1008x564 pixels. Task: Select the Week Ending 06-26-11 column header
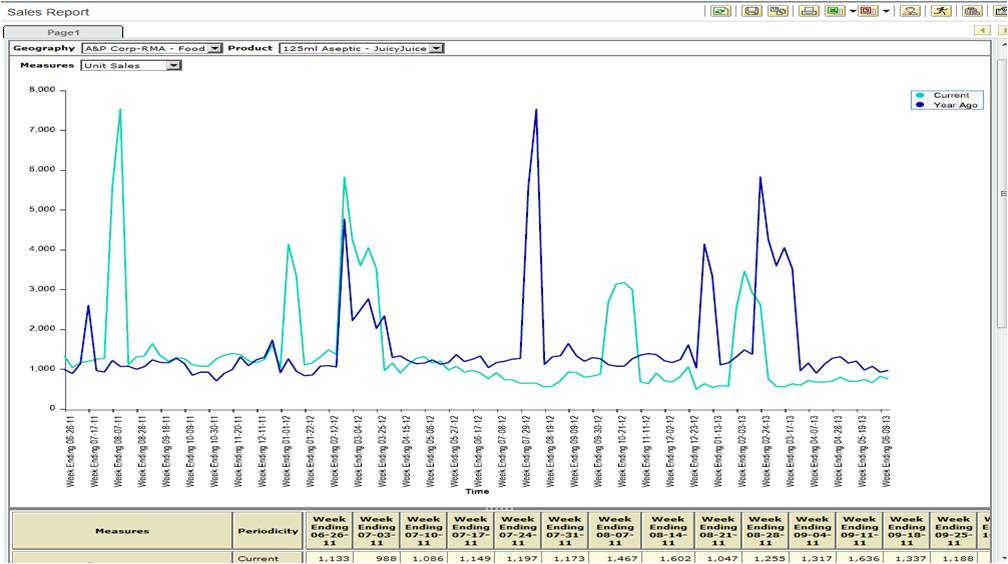pyautogui.click(x=329, y=530)
